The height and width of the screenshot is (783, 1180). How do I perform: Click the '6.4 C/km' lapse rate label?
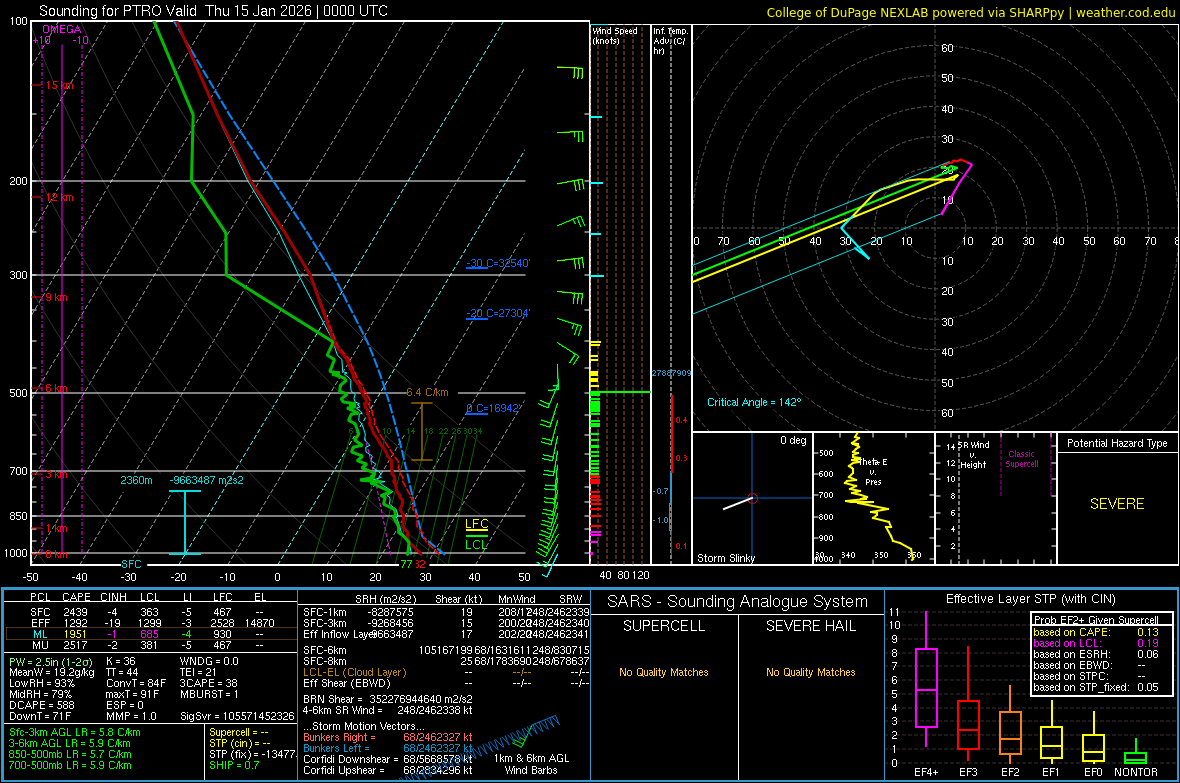pyautogui.click(x=427, y=392)
